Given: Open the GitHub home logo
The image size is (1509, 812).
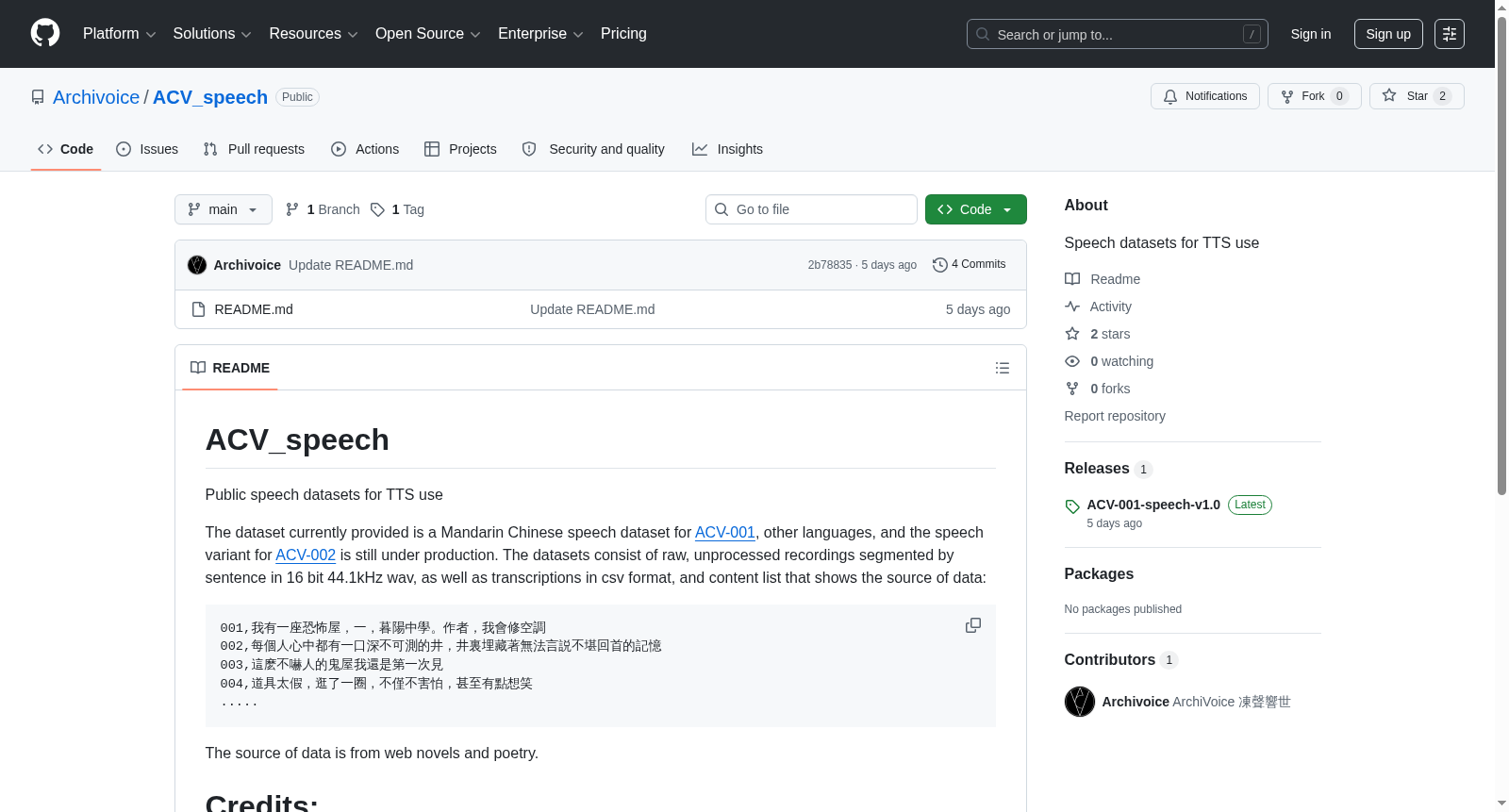Looking at the screenshot, I should pos(45,33).
